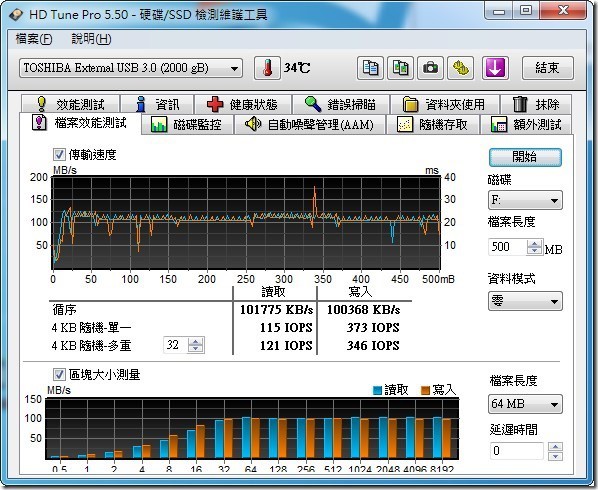Screen dimensions: 598x490
Task: Toggle the 區塊大小測量 block size checkbox
Action: tap(59, 374)
